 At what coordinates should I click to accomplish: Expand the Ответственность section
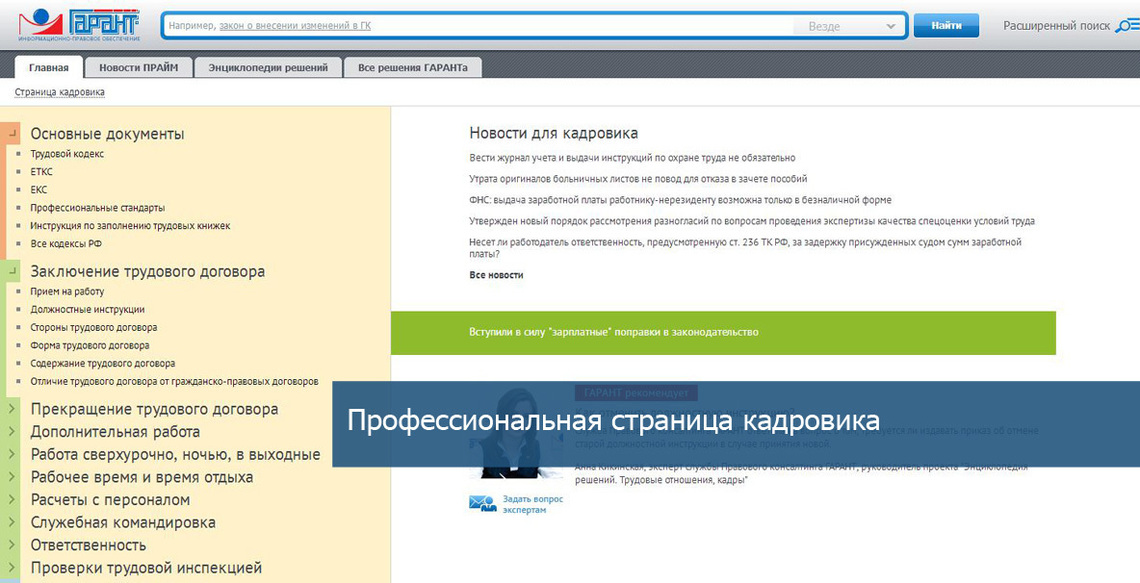(12, 545)
